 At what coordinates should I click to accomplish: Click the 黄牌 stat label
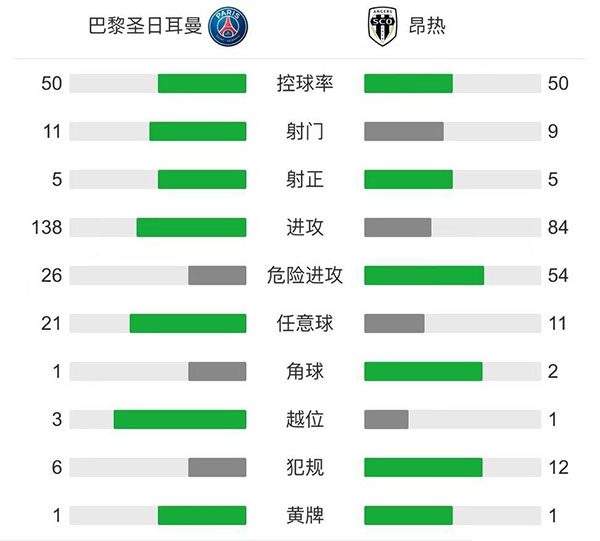pyautogui.click(x=305, y=515)
